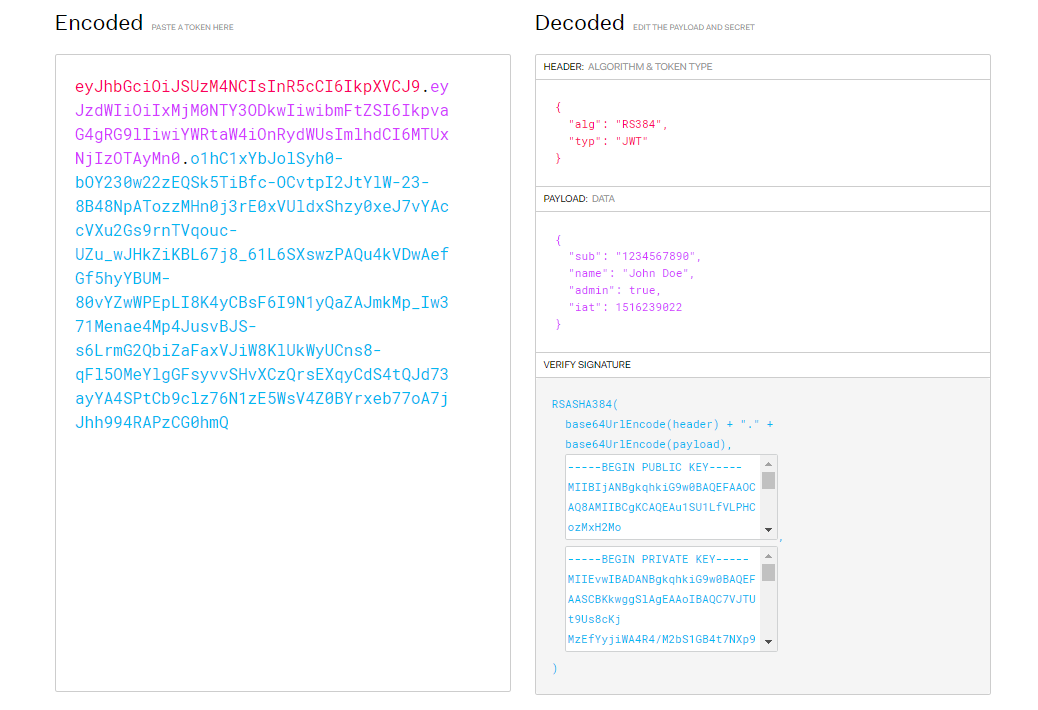Place cursor in empty area of Encoded box
Image resolution: width=1038 pixels, height=710 pixels.
tap(282, 560)
